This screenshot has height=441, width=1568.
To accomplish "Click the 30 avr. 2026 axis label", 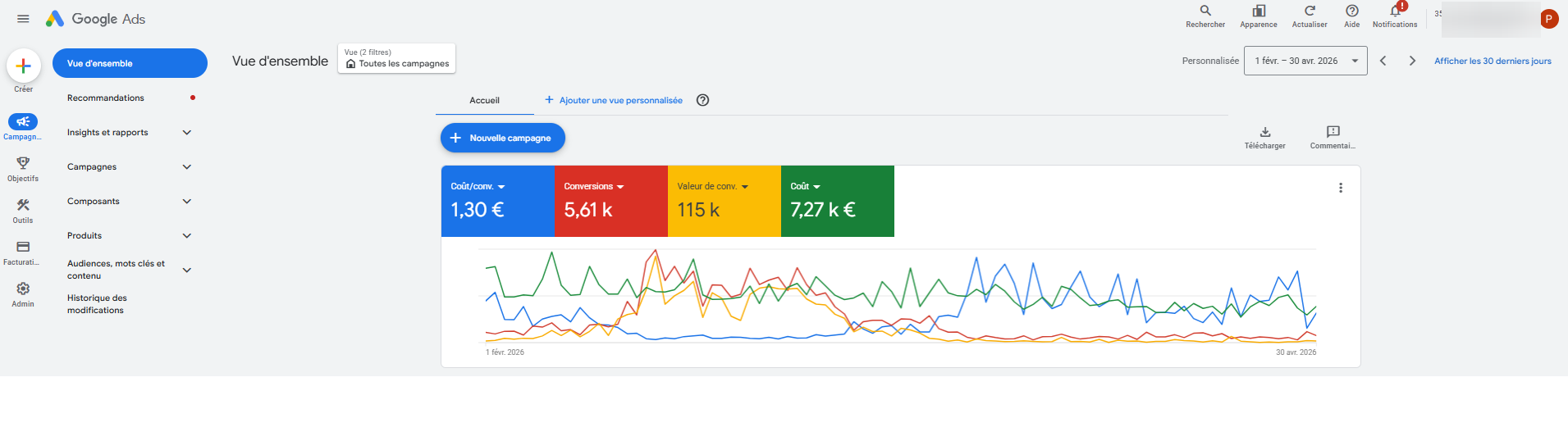I will tap(1296, 352).
